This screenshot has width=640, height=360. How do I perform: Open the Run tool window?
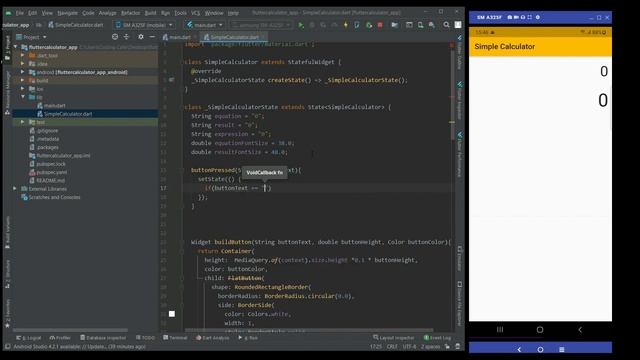point(248,338)
